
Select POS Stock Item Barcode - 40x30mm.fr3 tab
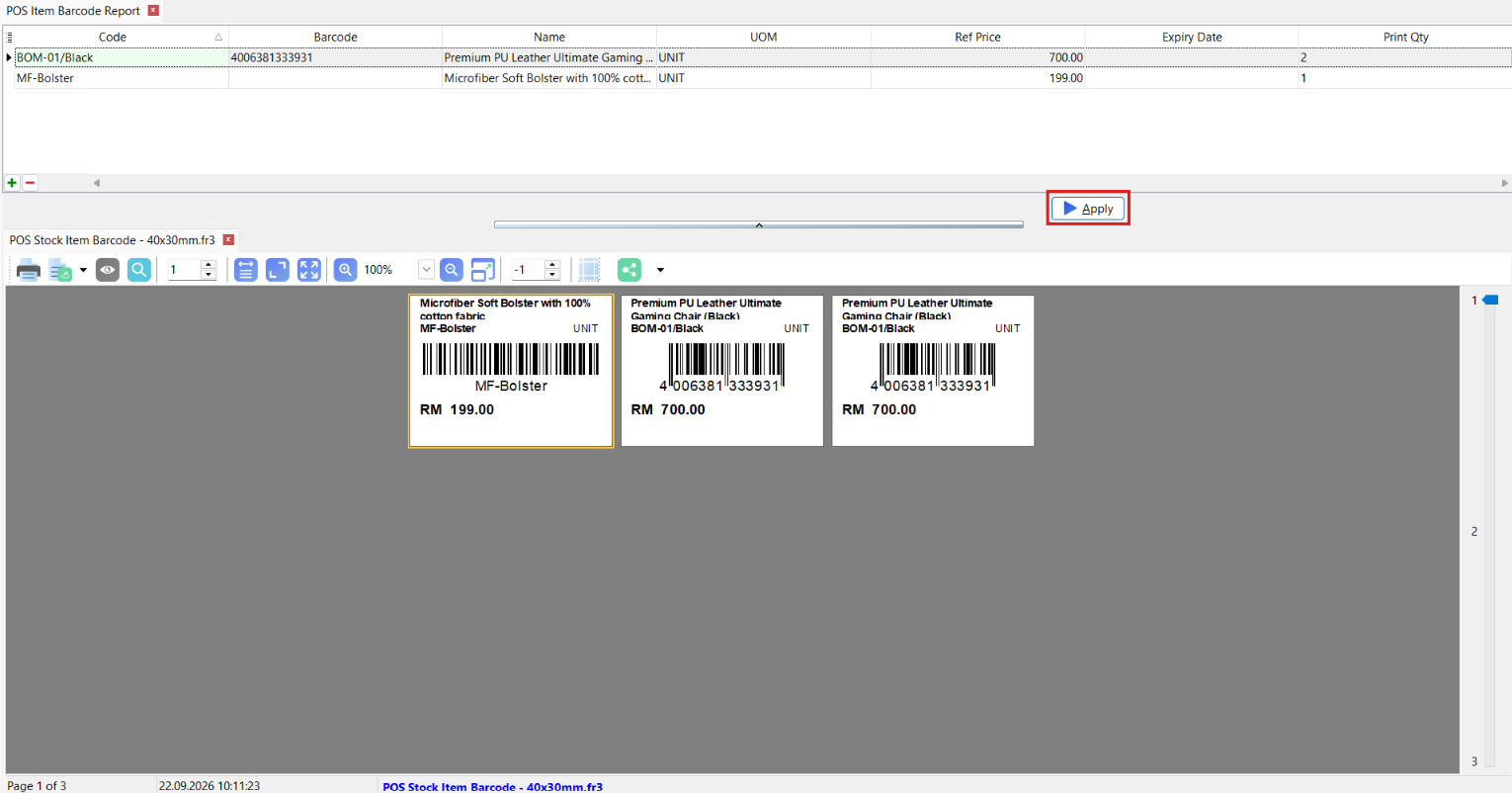[112, 240]
